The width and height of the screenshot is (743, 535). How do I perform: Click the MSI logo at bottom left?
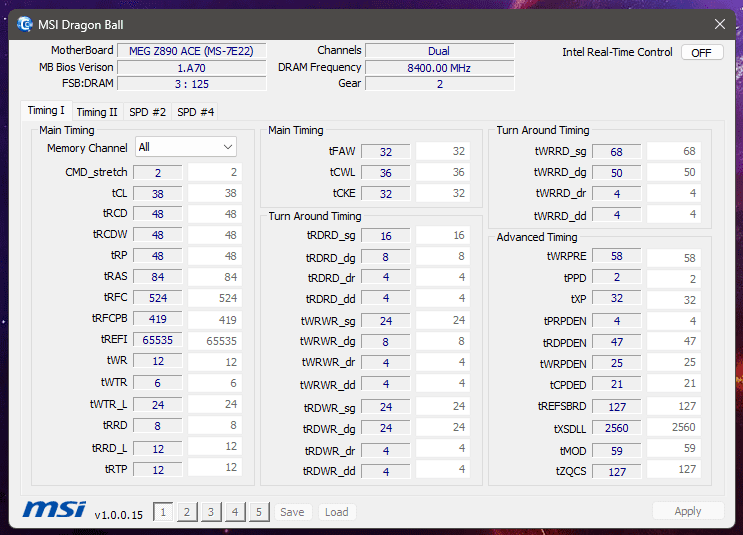click(54, 509)
